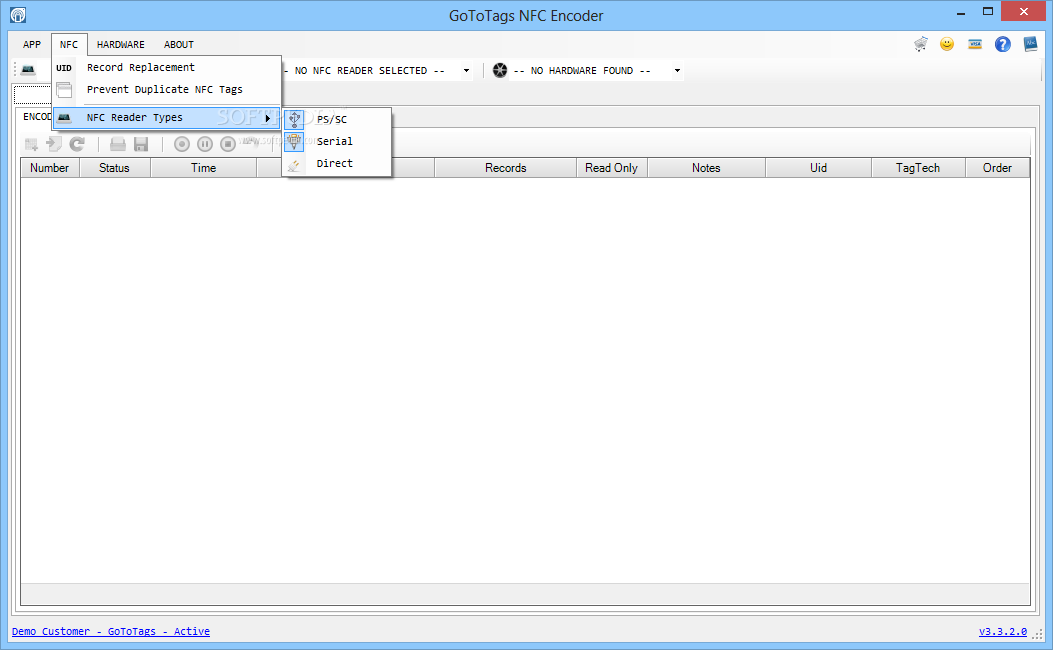
Task: Click the TagTech column header
Action: [x=918, y=168]
